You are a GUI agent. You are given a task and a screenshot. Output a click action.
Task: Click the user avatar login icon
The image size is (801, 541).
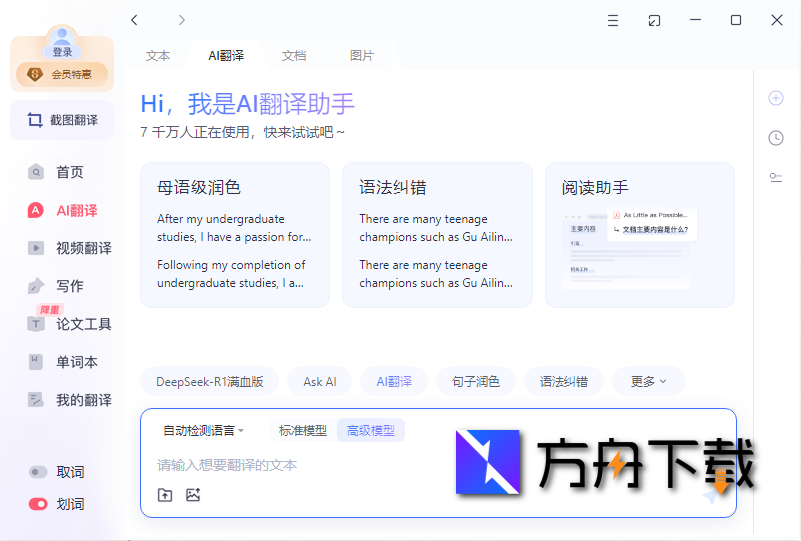point(62,36)
